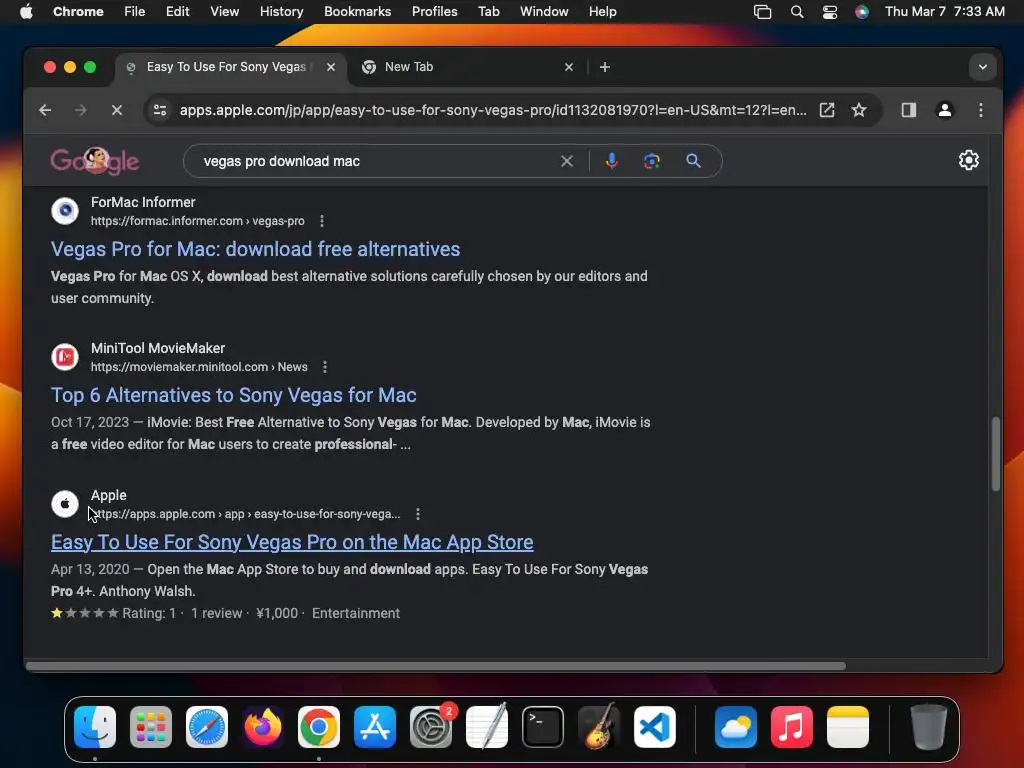Open Top 6 Alternatives to Sony Vegas link
The width and height of the screenshot is (1024, 768).
pyautogui.click(x=234, y=395)
